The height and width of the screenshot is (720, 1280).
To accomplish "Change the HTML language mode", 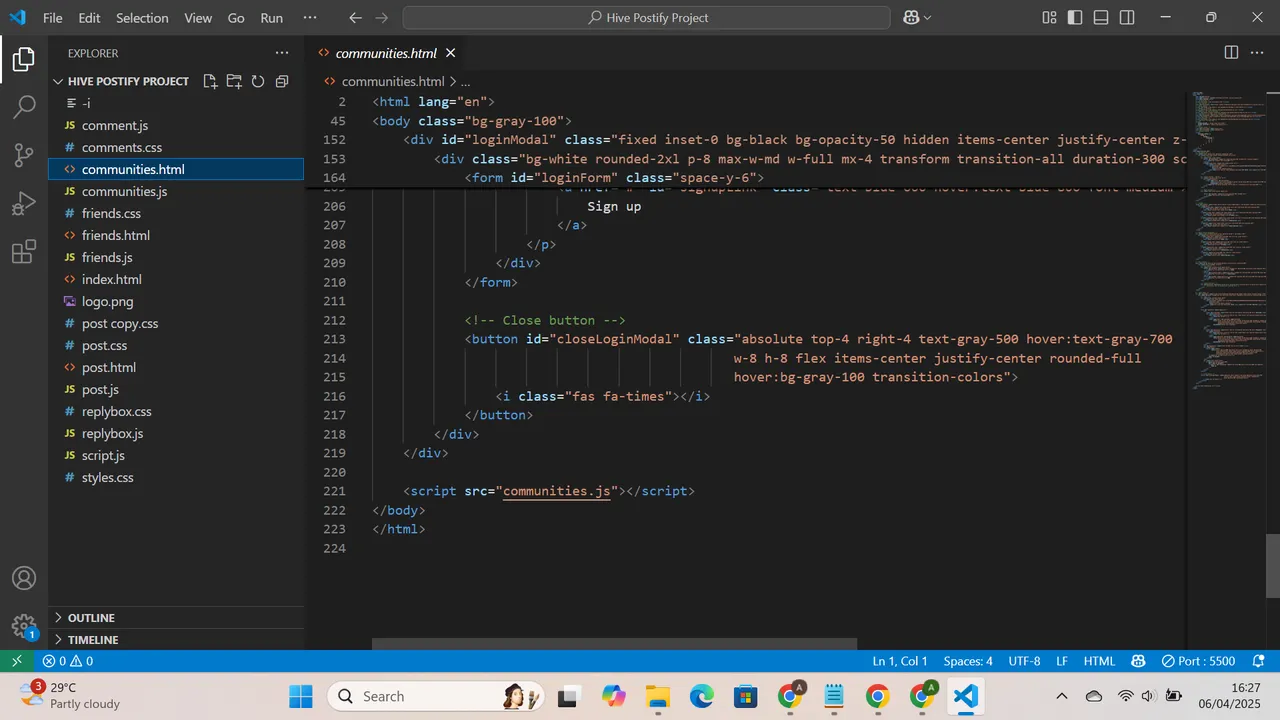I will pos(1099,661).
